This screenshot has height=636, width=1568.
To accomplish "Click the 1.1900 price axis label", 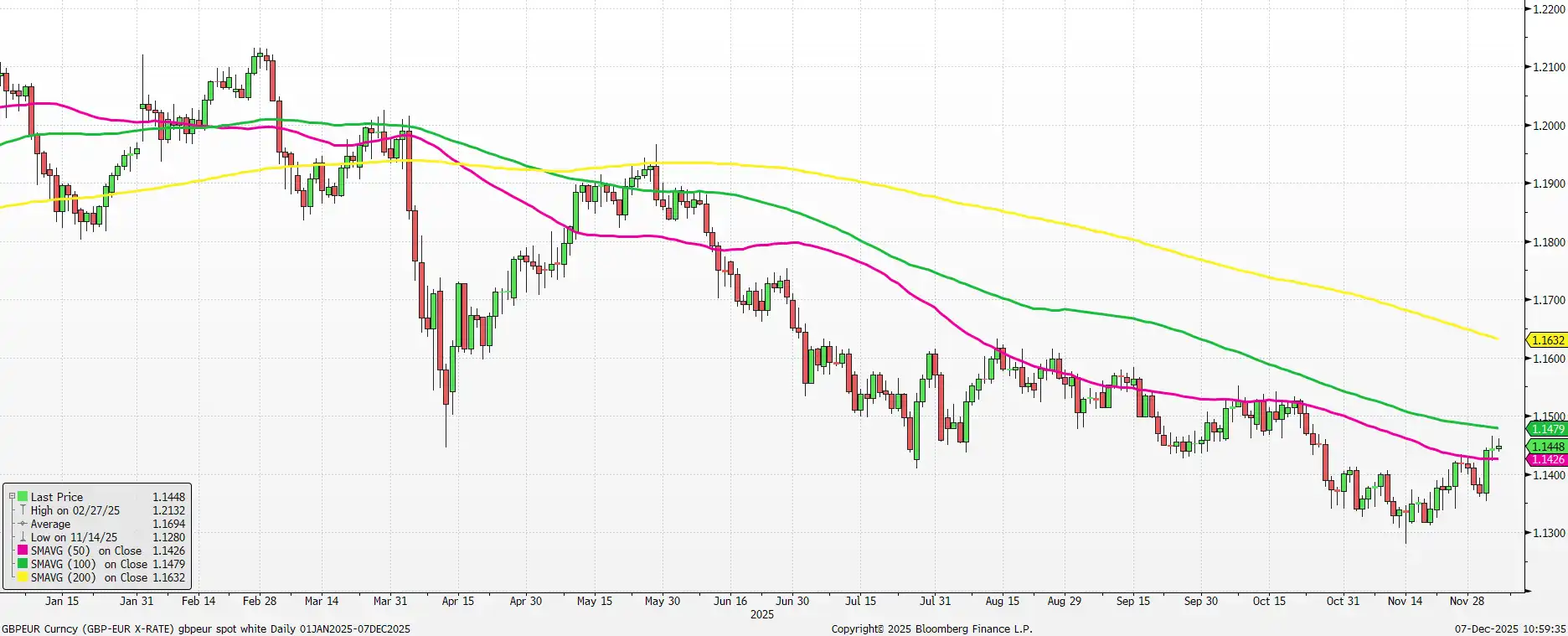I will [x=1549, y=184].
